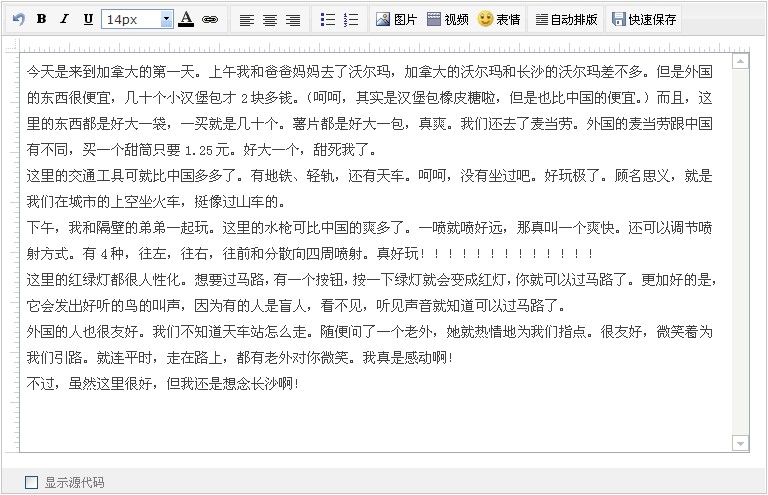Click the undo arrow icon

tap(19, 20)
